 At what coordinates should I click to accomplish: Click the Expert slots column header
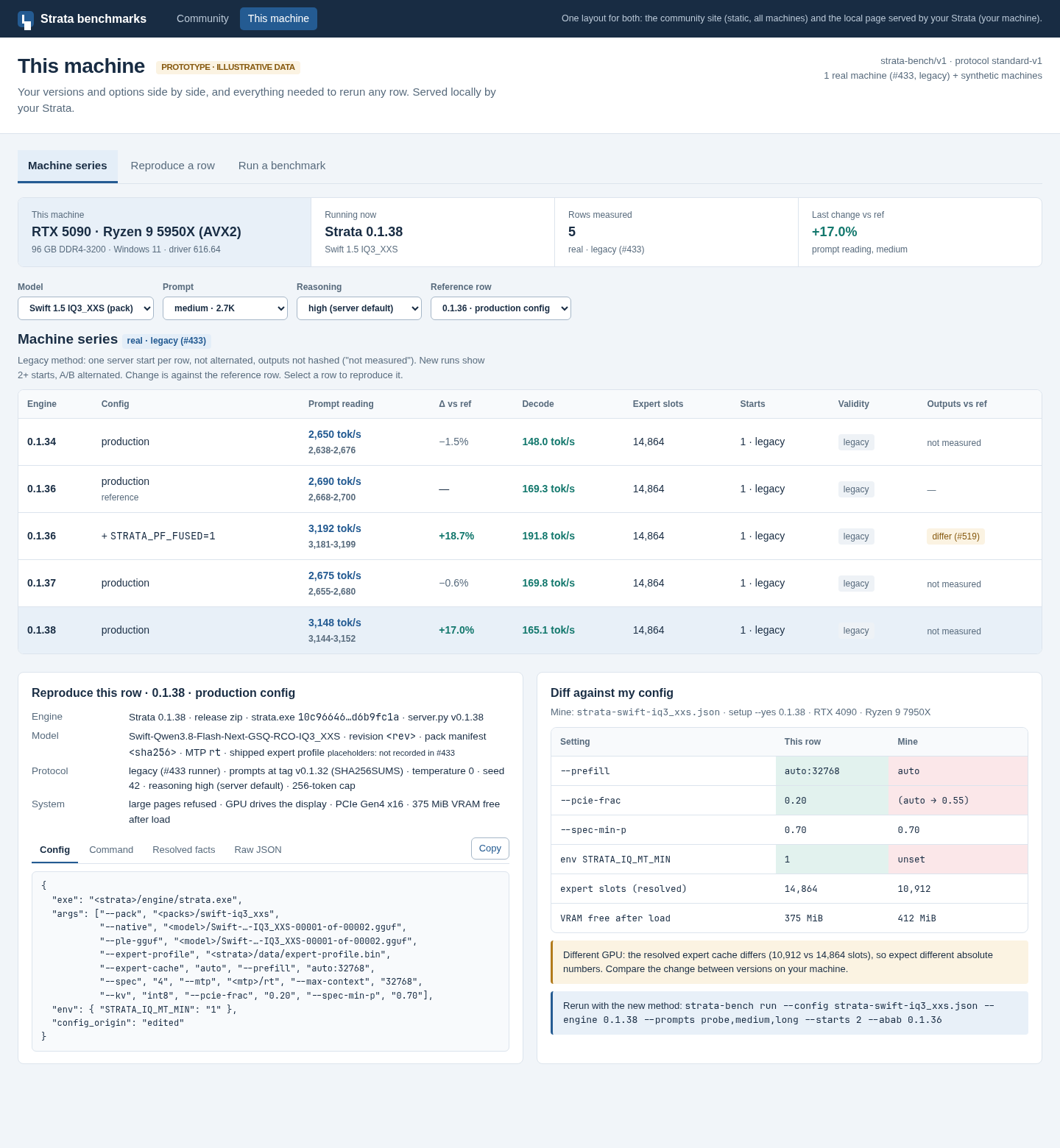[x=658, y=404]
